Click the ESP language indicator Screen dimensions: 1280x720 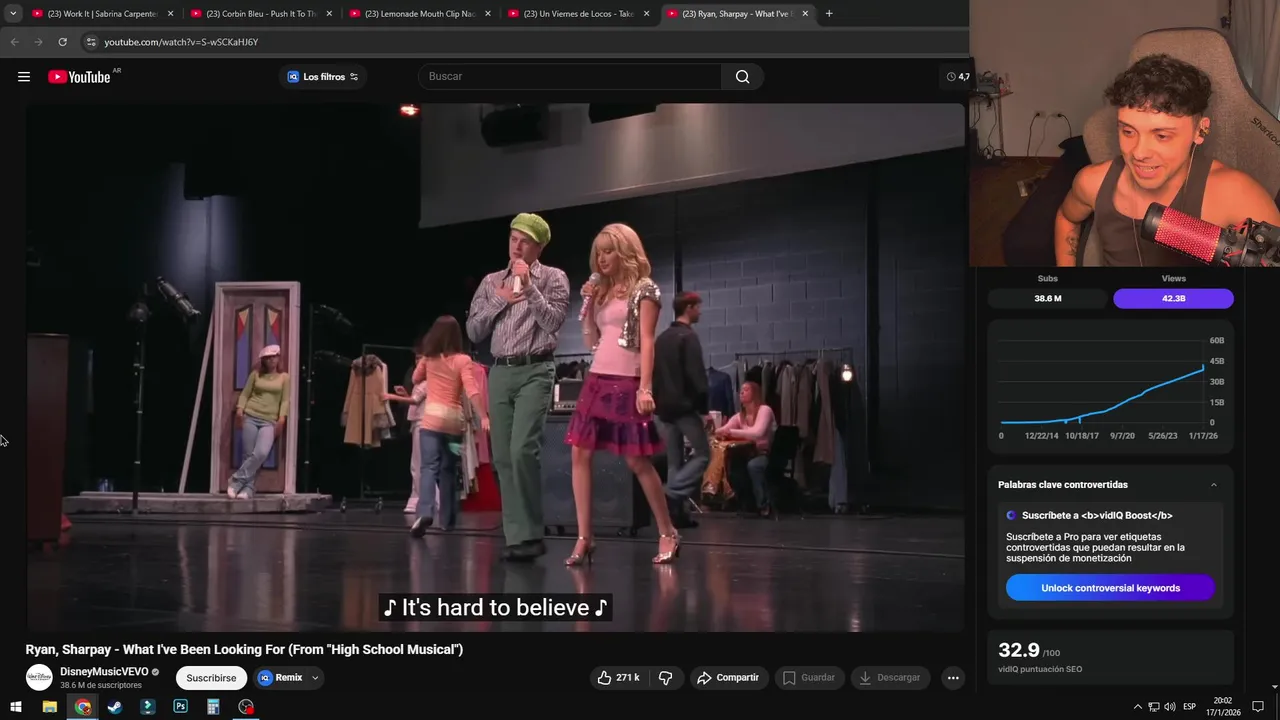point(1189,707)
